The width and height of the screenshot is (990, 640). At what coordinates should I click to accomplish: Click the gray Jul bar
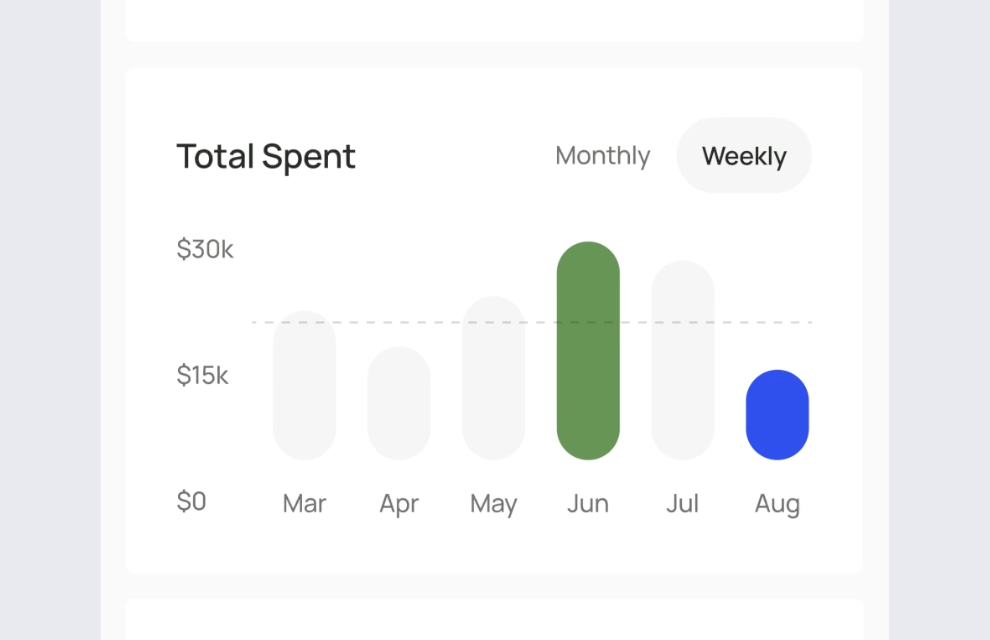(683, 360)
